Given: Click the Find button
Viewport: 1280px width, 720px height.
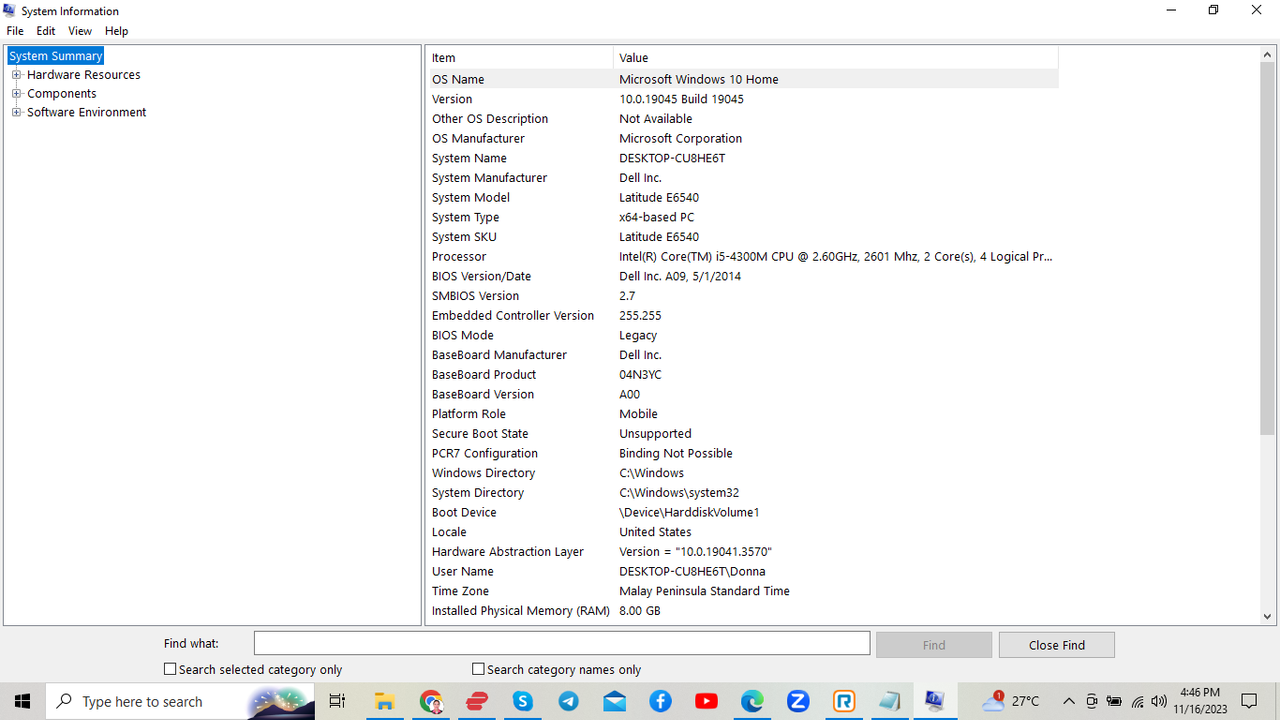Looking at the screenshot, I should [933, 644].
